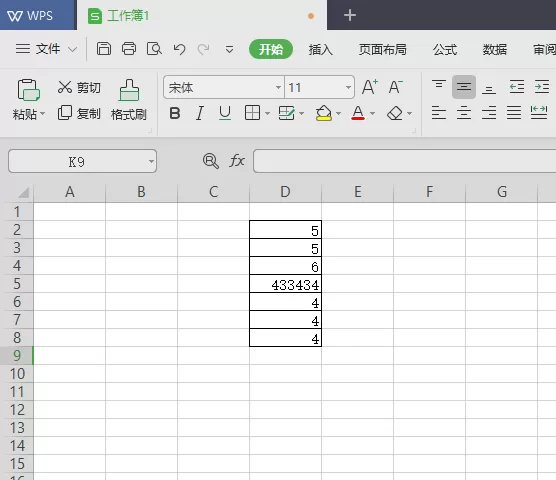This screenshot has width=556, height=480.
Task: Toggle Underline formatting
Action: [225, 113]
